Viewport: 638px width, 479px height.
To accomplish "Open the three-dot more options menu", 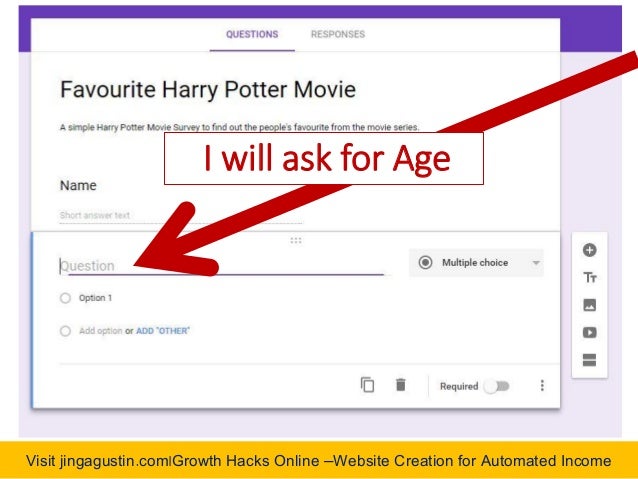I will 542,385.
